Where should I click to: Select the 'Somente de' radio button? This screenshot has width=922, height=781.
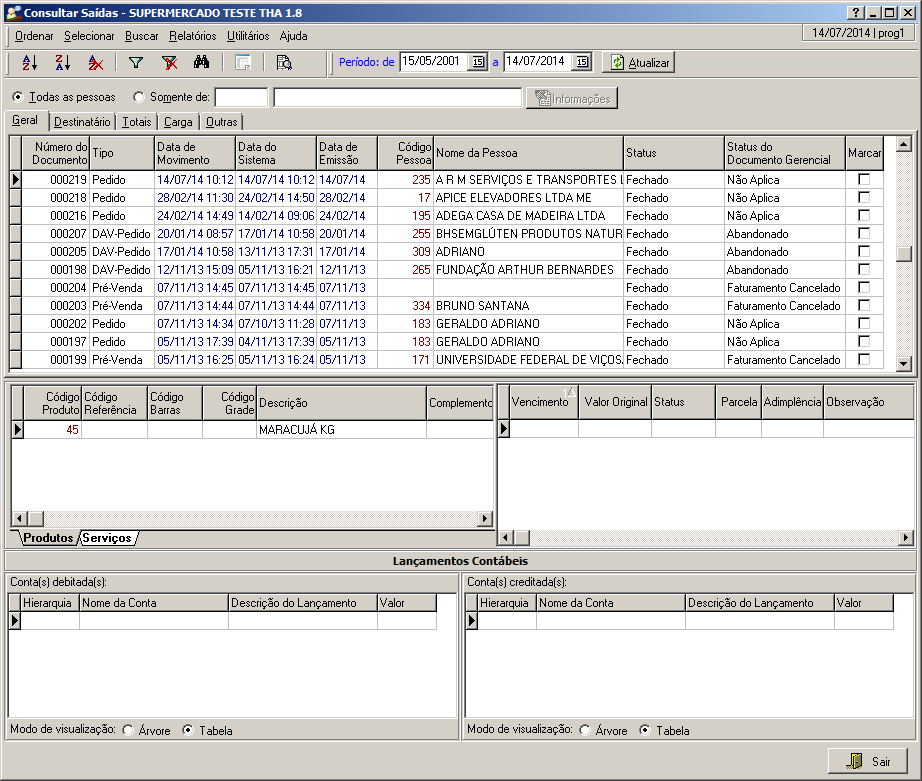click(139, 97)
